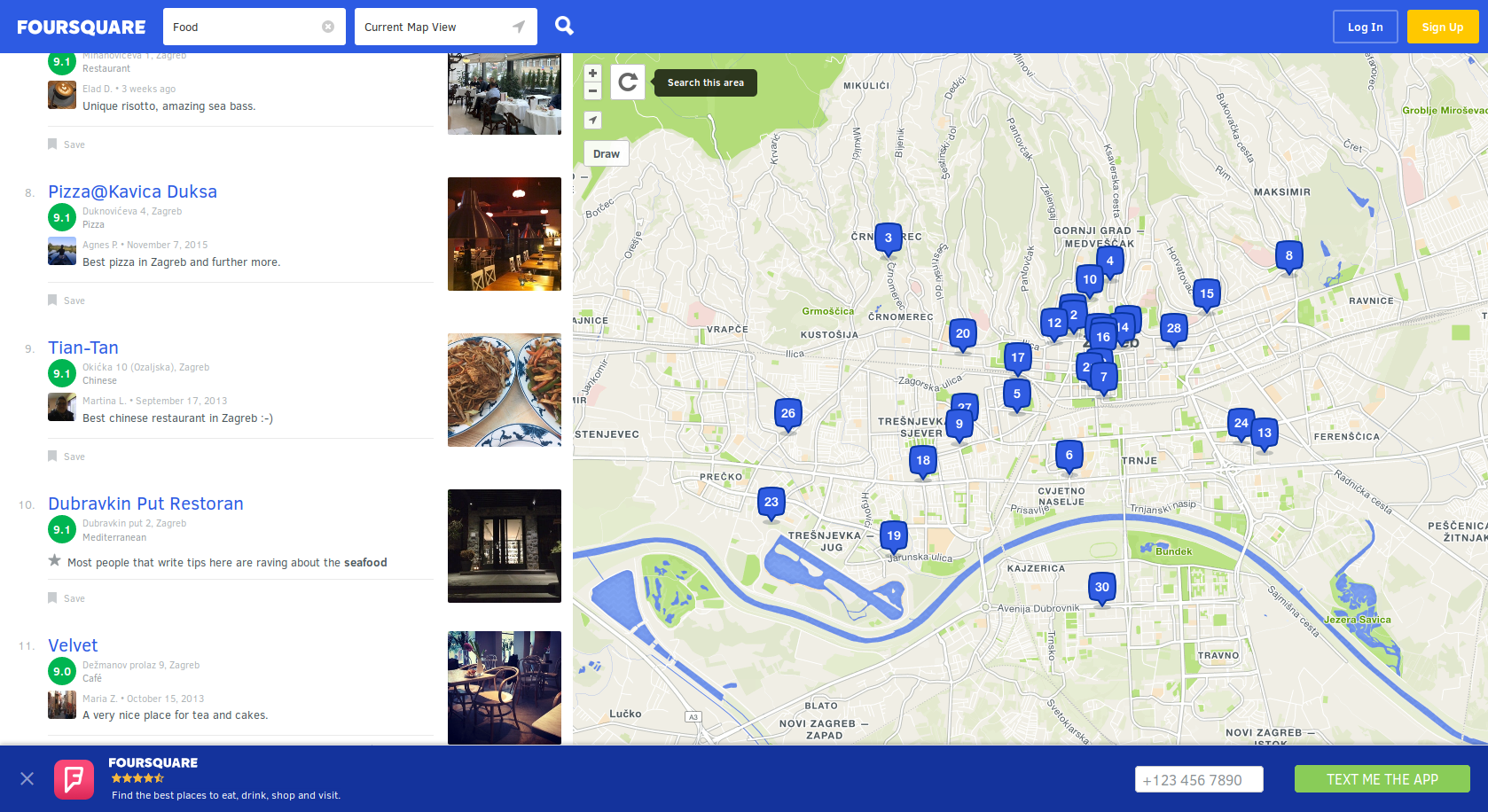Open Pizza@Kavica Duksa photo thumbnail
The image size is (1488, 812).
(x=505, y=234)
